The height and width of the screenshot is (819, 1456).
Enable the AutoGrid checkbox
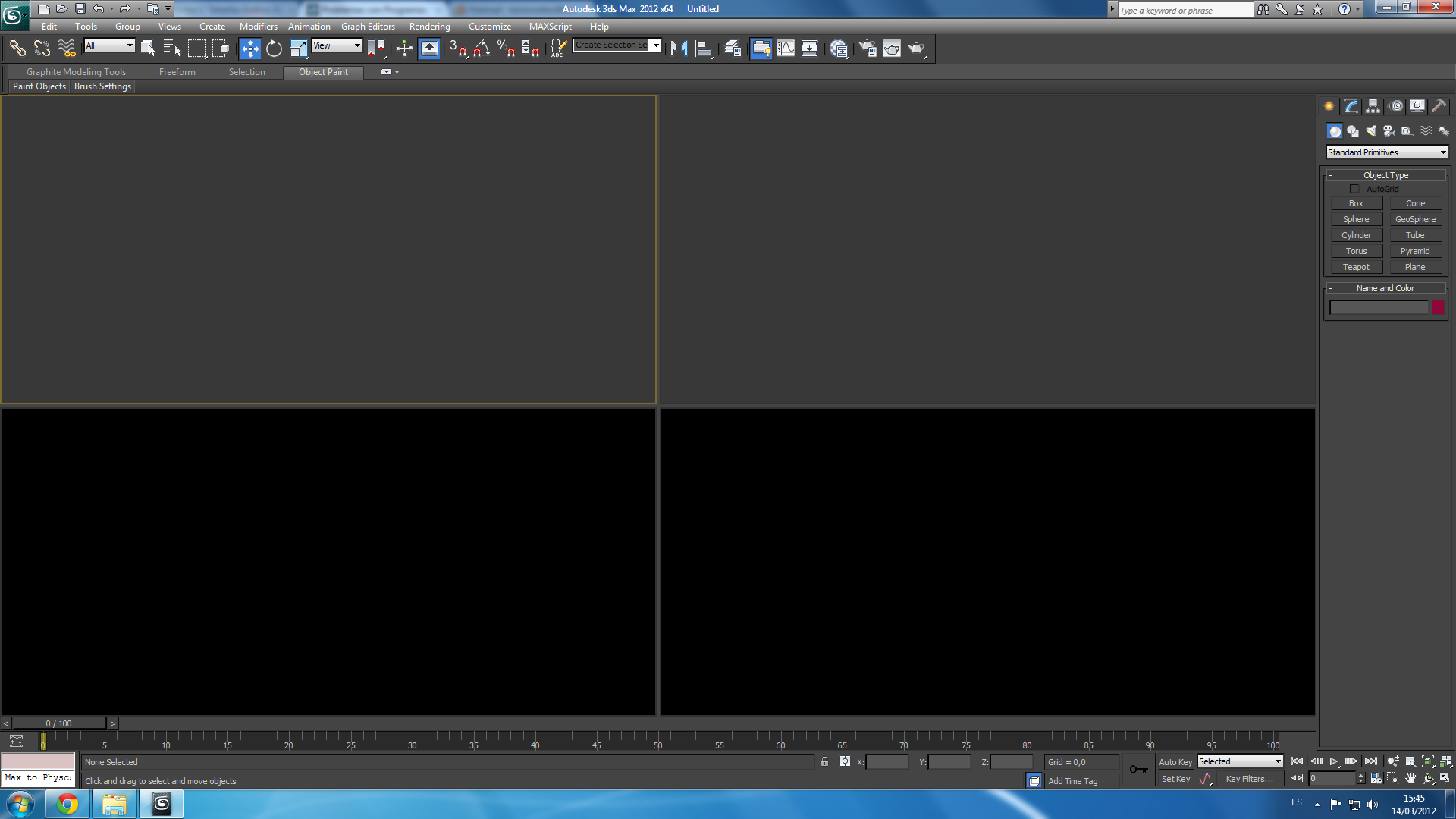point(1354,189)
